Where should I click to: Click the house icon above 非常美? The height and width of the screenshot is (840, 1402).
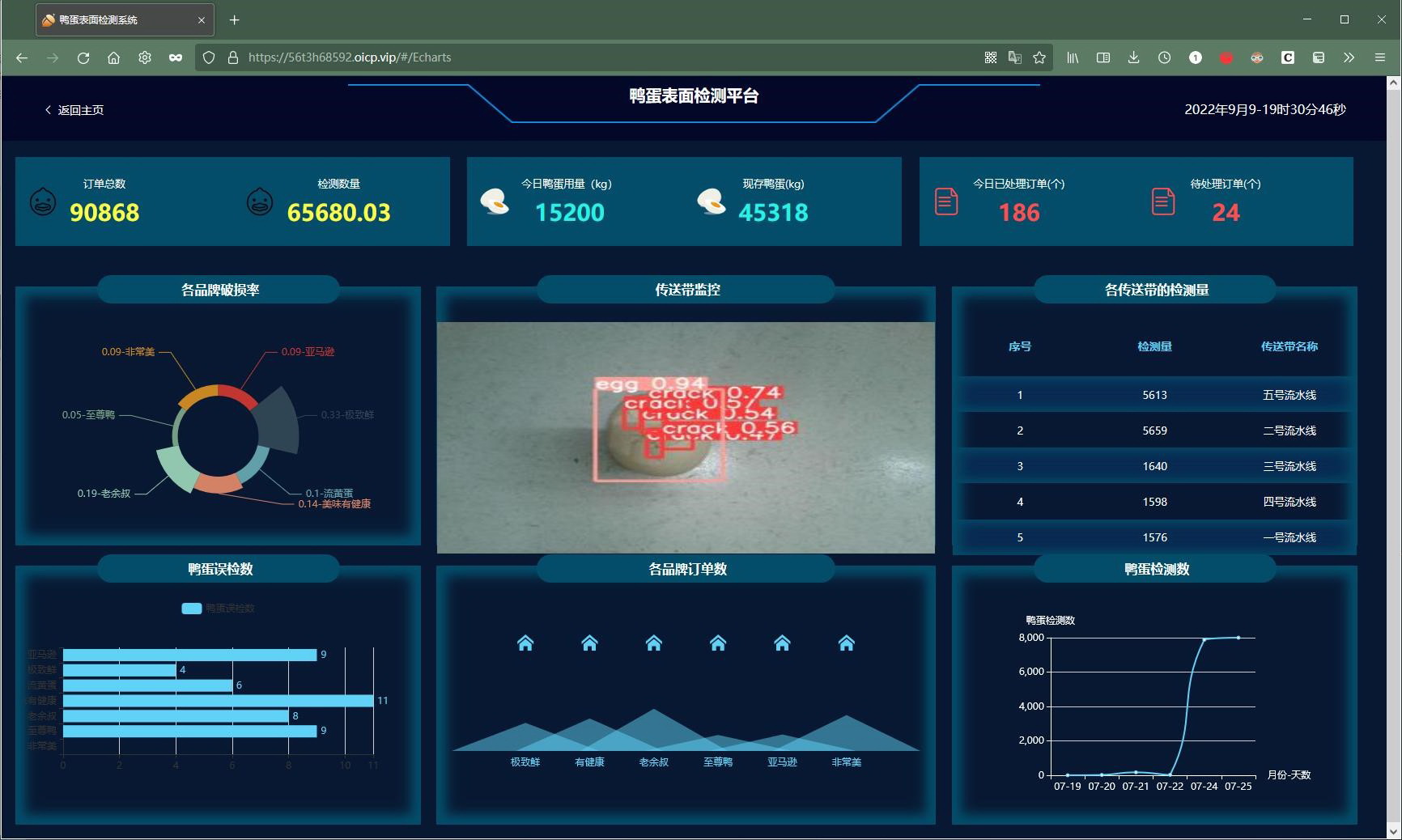846,643
